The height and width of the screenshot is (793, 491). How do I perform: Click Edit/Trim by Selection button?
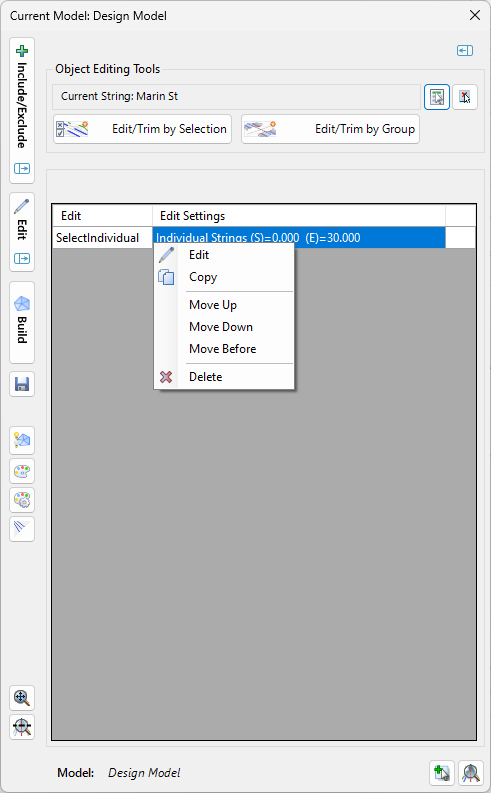point(143,129)
